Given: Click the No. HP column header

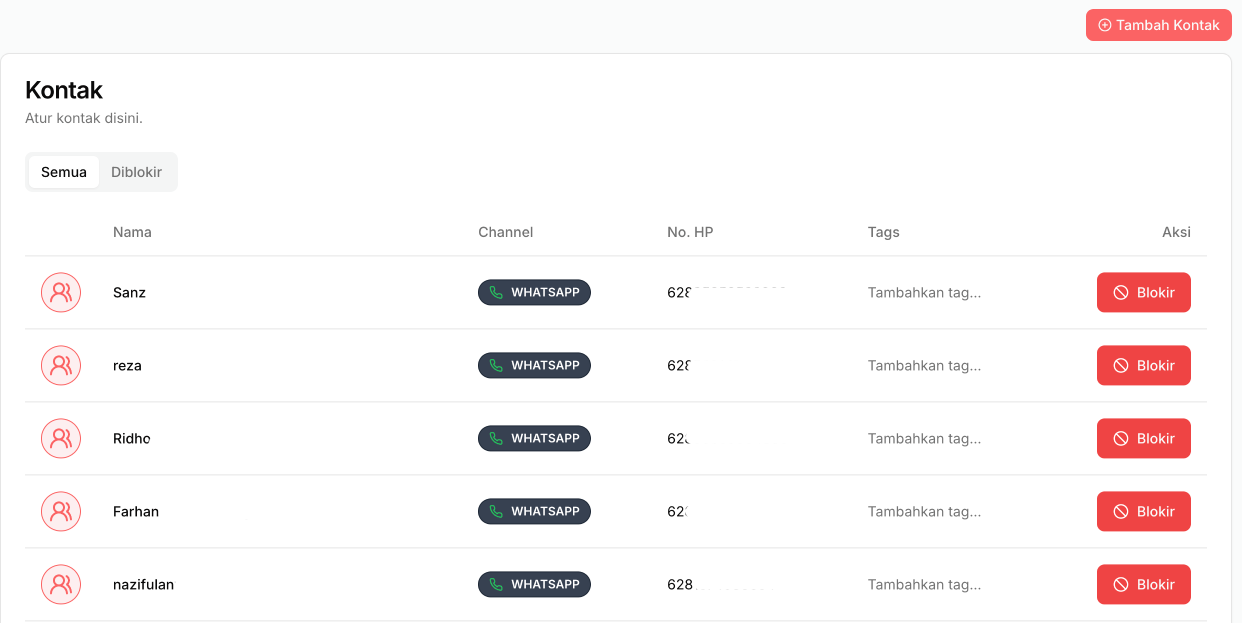Looking at the screenshot, I should point(690,231).
